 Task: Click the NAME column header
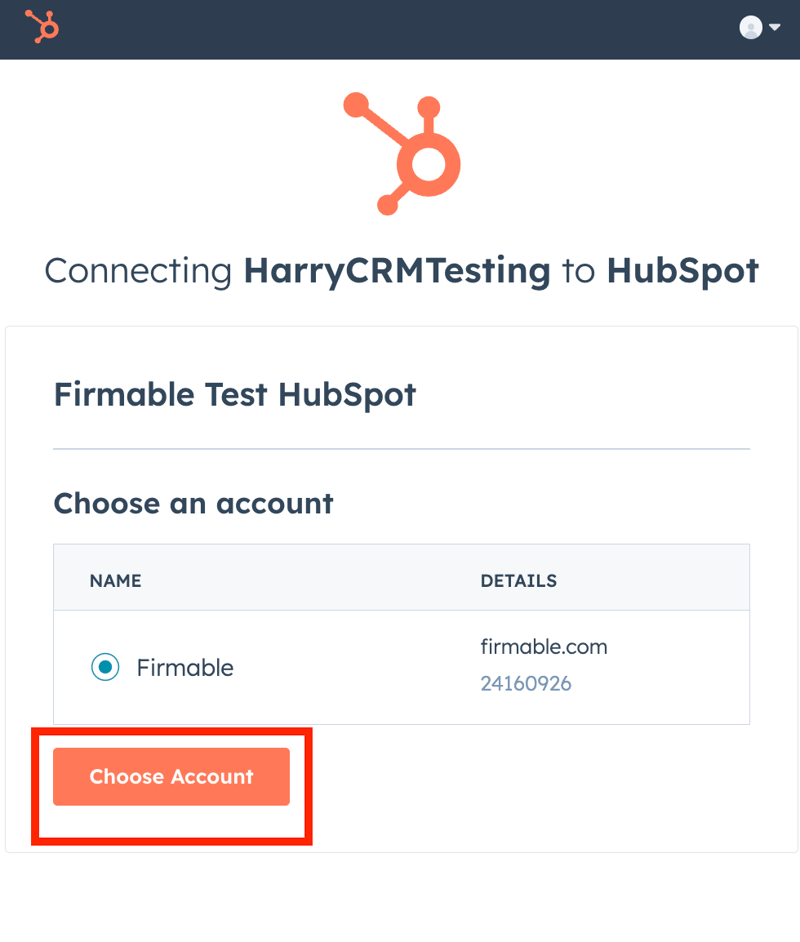click(x=115, y=580)
